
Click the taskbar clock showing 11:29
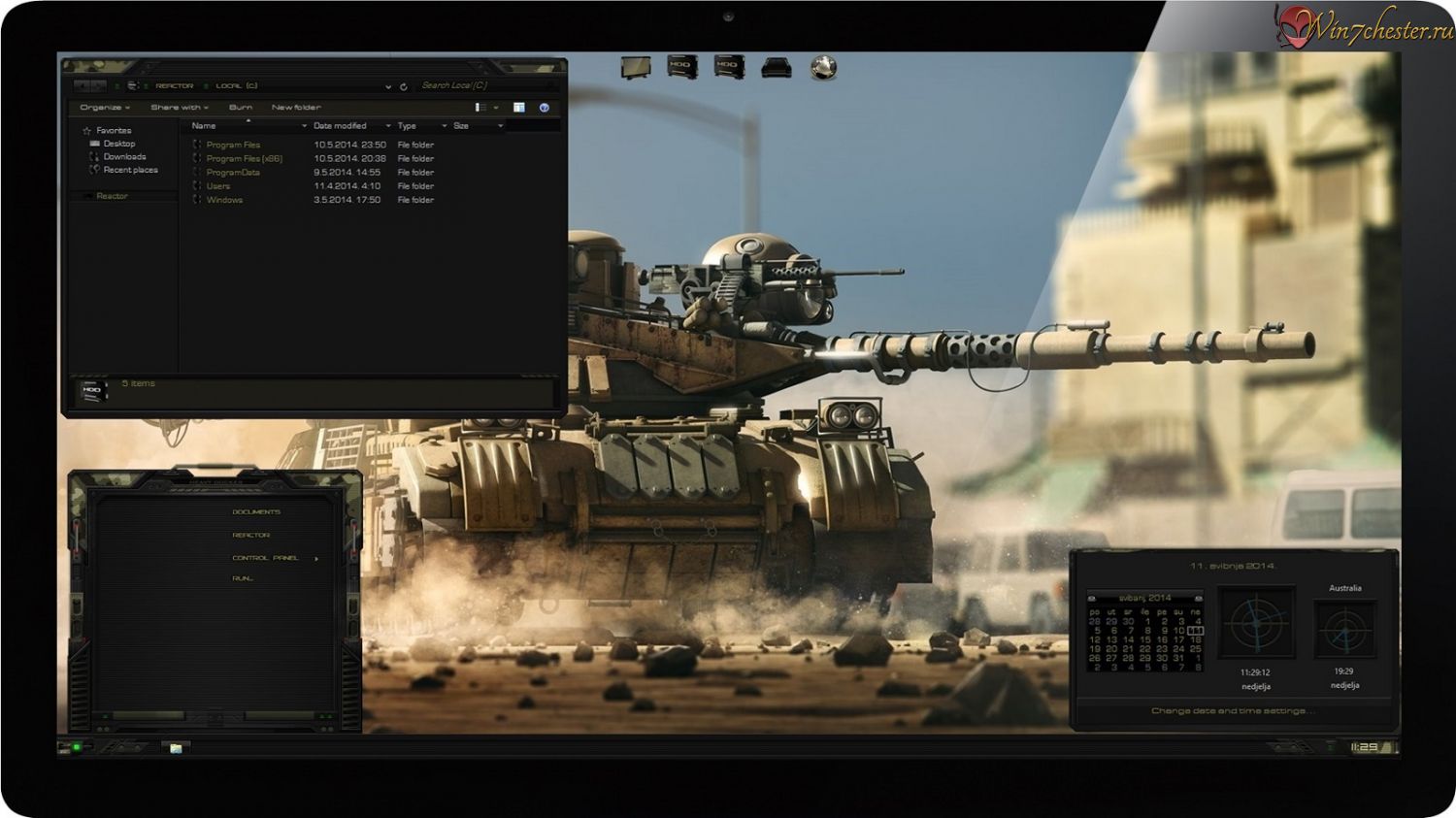pyautogui.click(x=1365, y=747)
